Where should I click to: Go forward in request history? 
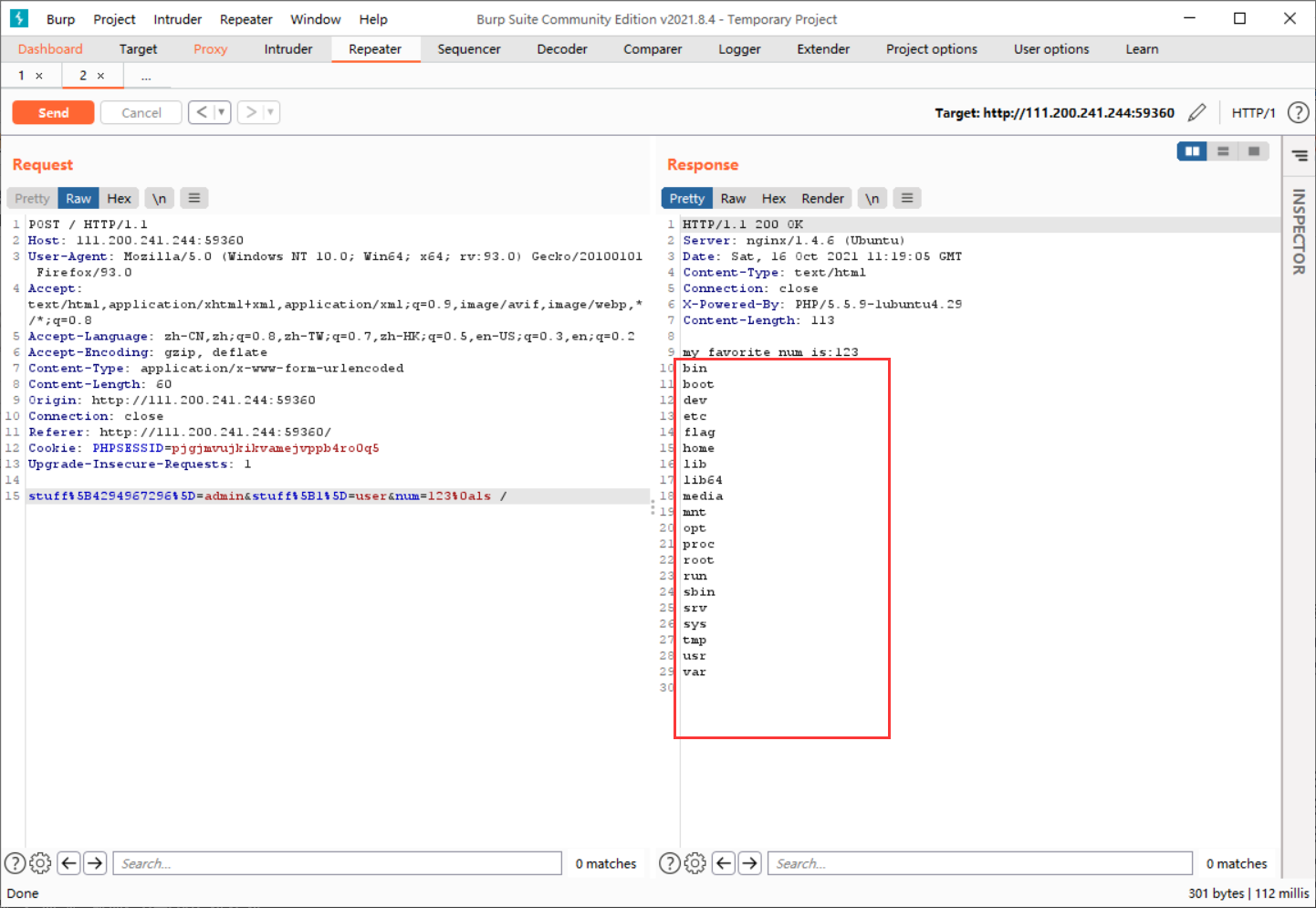click(x=251, y=112)
